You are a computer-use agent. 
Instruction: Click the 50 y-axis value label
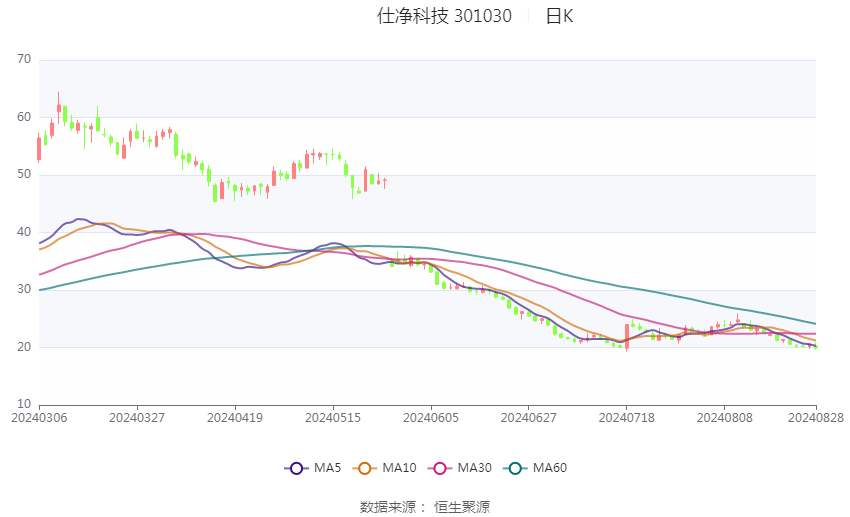pos(24,174)
